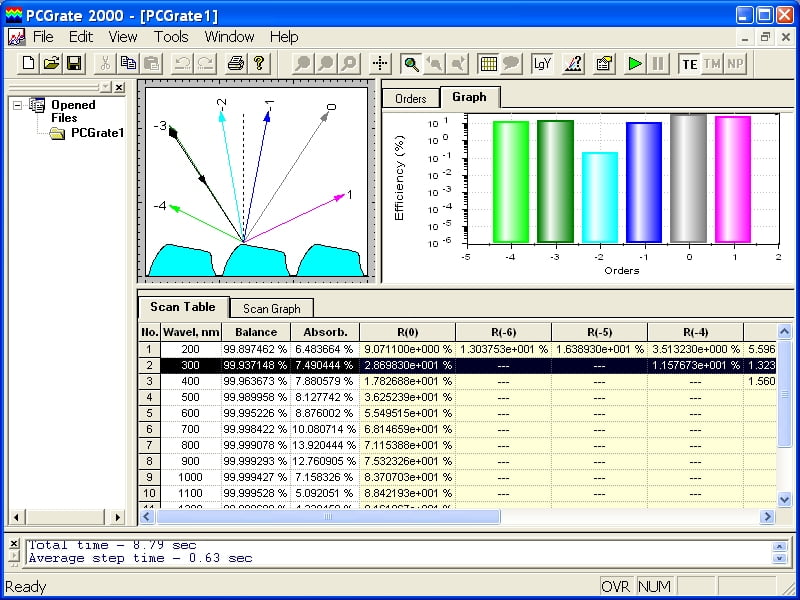
Task: Click the table grid icon in the toolbar
Action: (489, 63)
